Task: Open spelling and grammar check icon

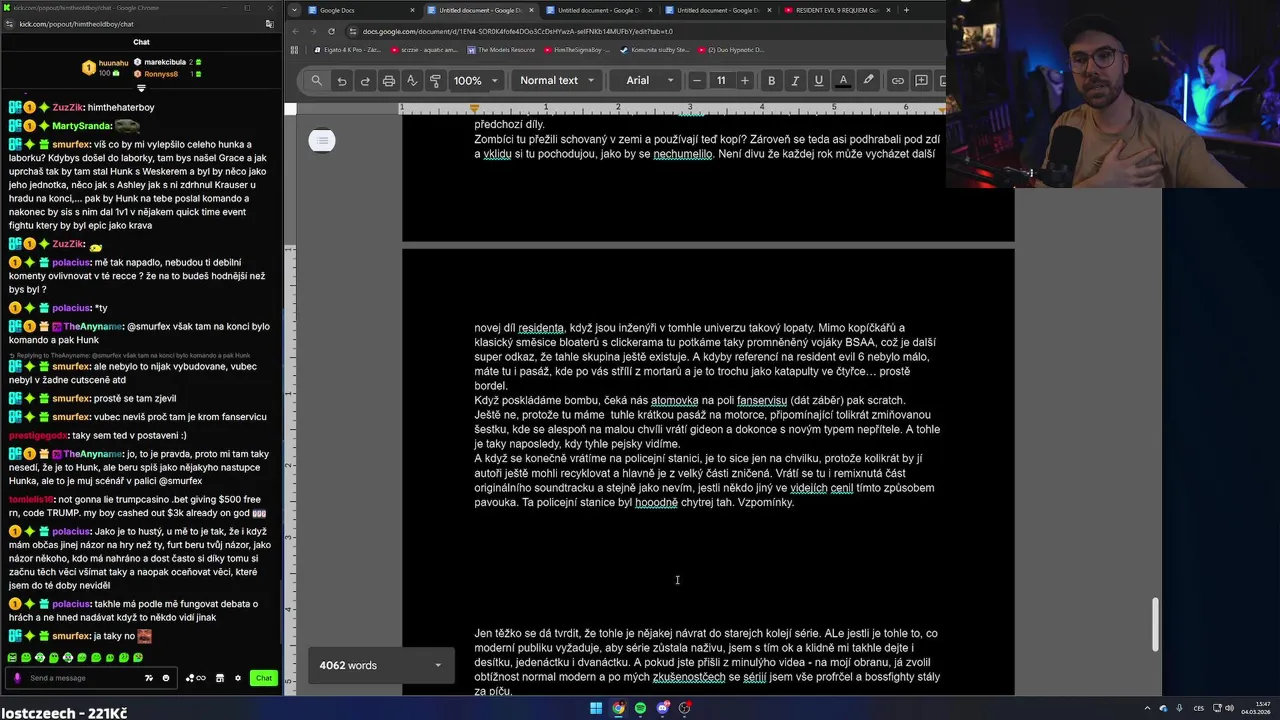Action: (x=412, y=81)
